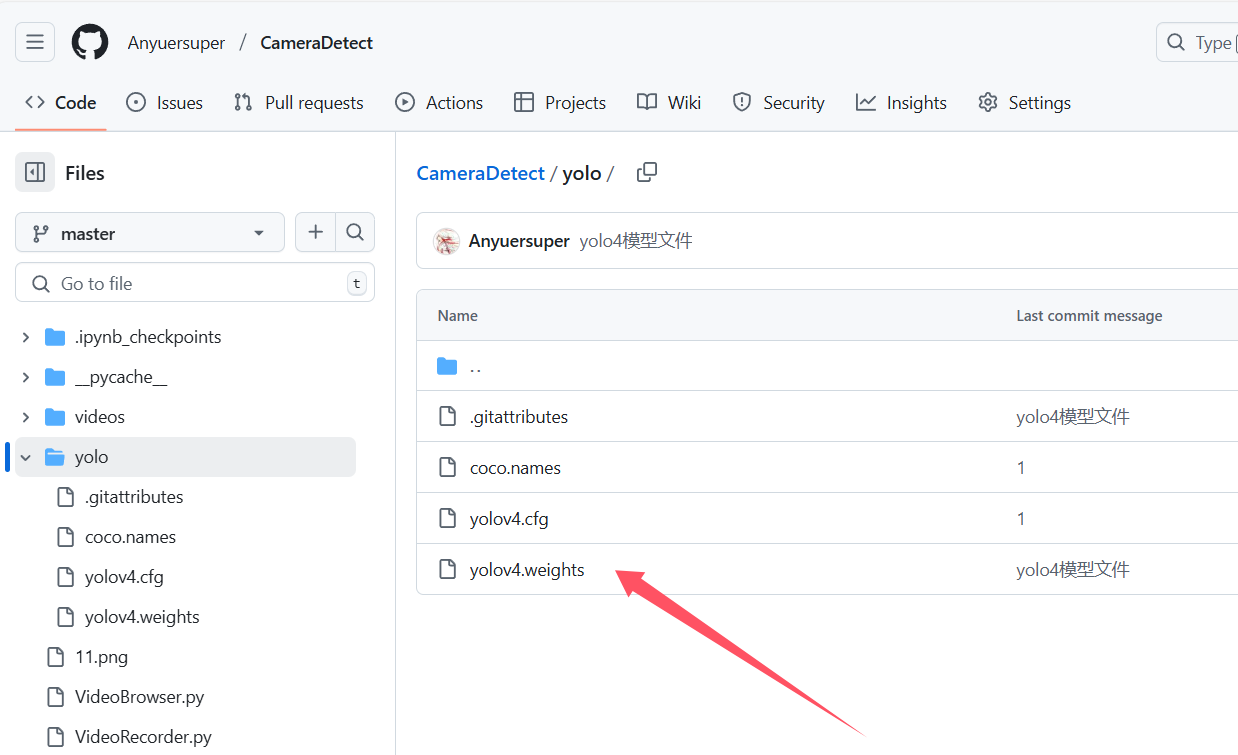
Task: Go to the GitHub homepage logo
Action: [90, 43]
